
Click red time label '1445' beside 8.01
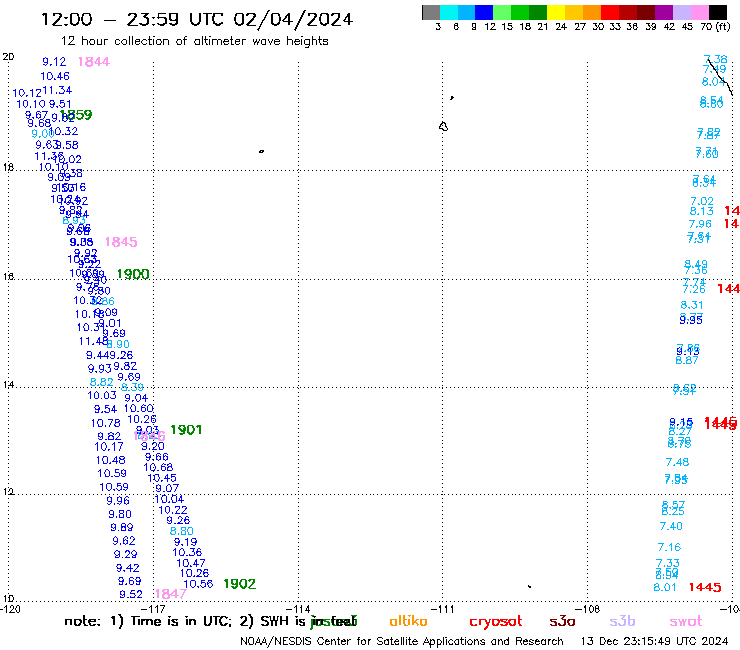coord(705,587)
